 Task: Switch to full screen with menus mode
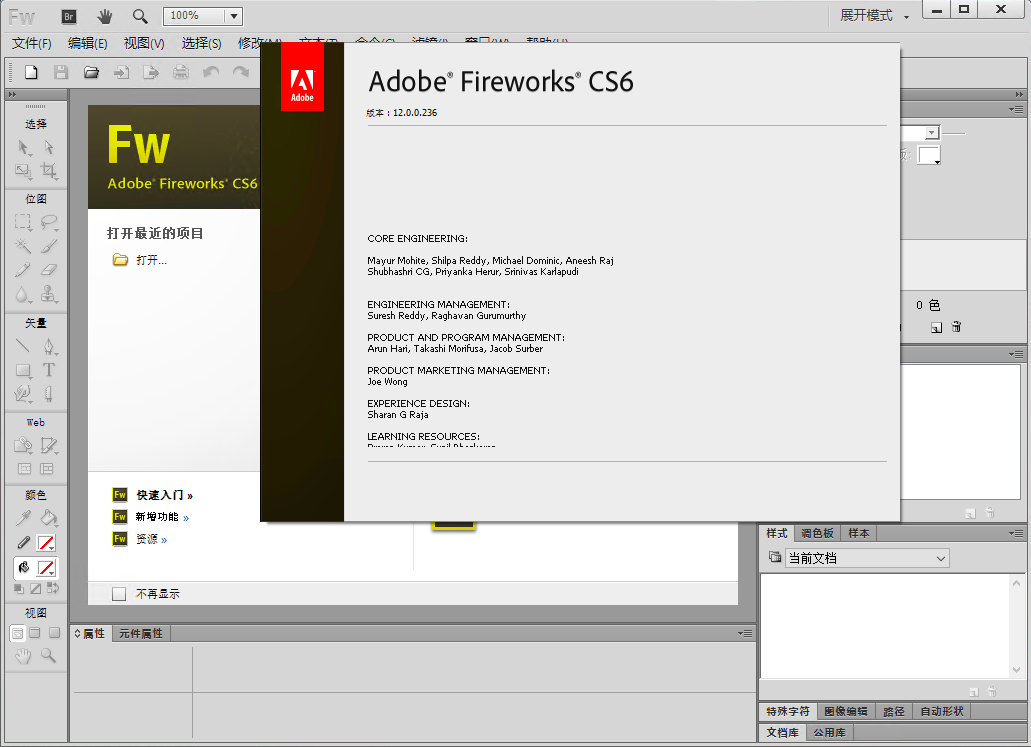click(x=35, y=633)
